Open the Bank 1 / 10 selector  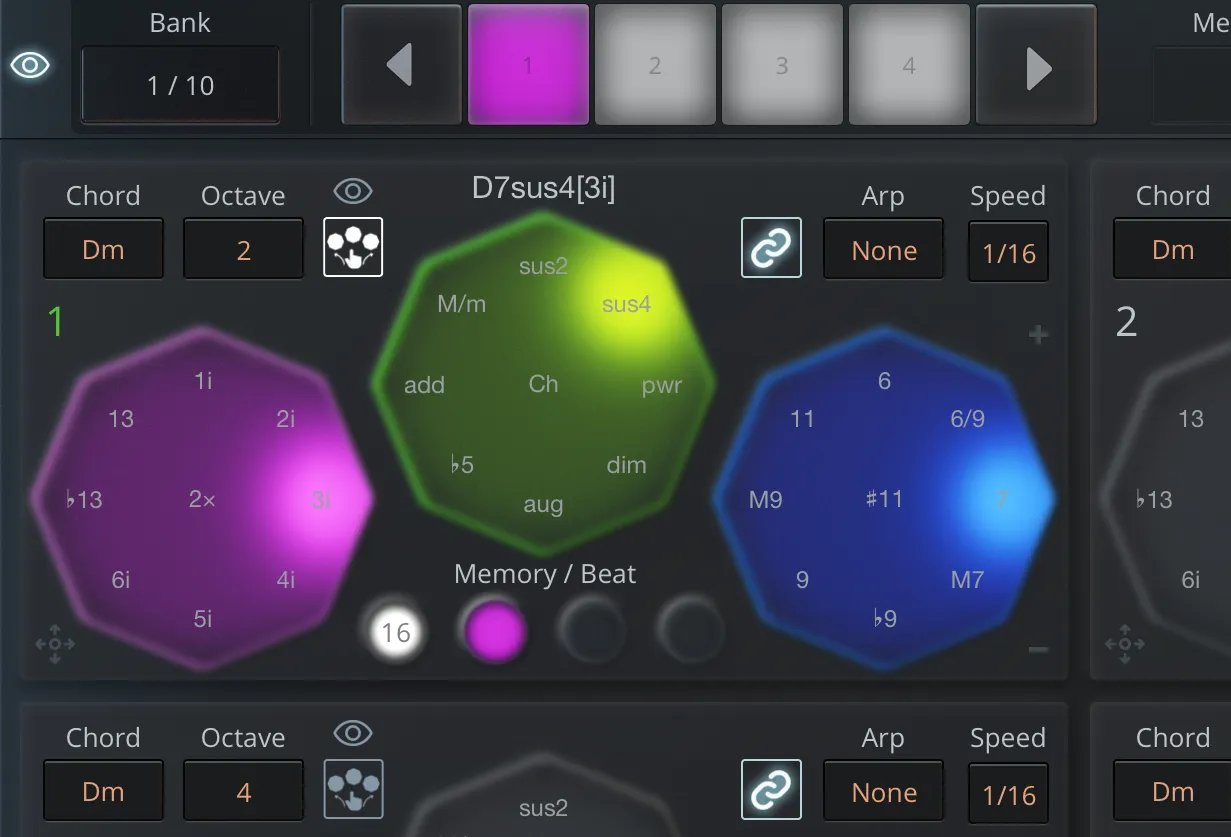(180, 85)
